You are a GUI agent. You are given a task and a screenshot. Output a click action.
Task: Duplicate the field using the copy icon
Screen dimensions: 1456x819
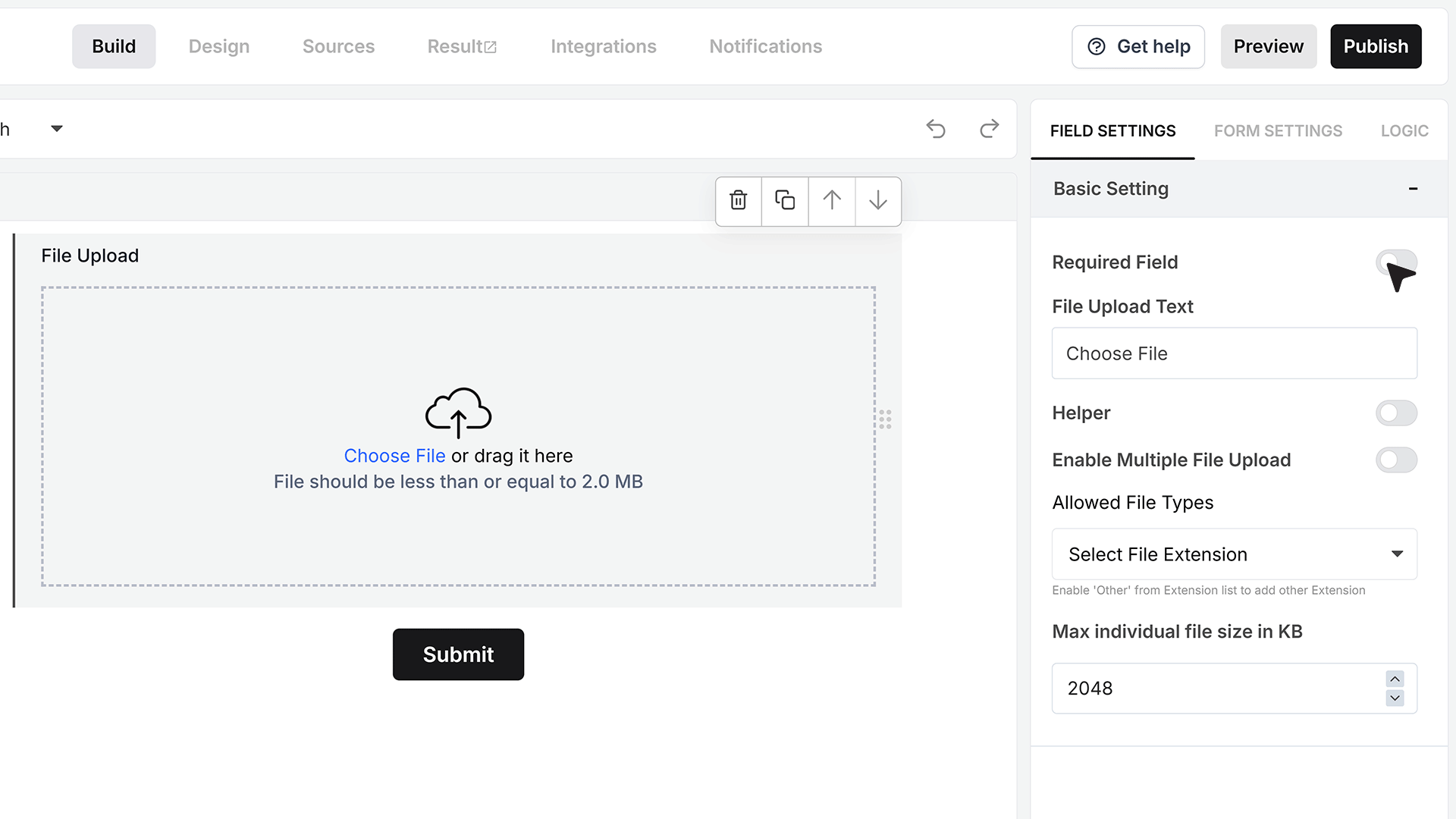tap(785, 200)
